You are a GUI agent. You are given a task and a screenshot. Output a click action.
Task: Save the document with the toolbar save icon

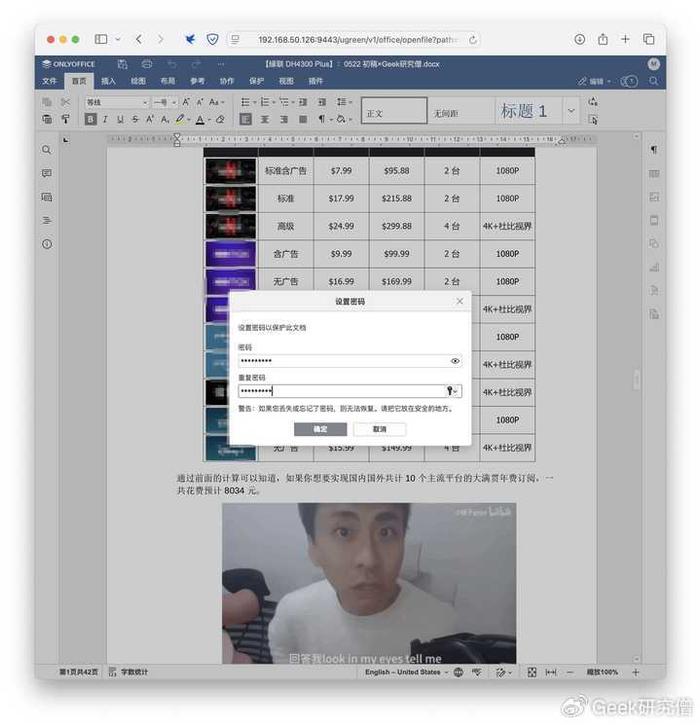(122, 64)
